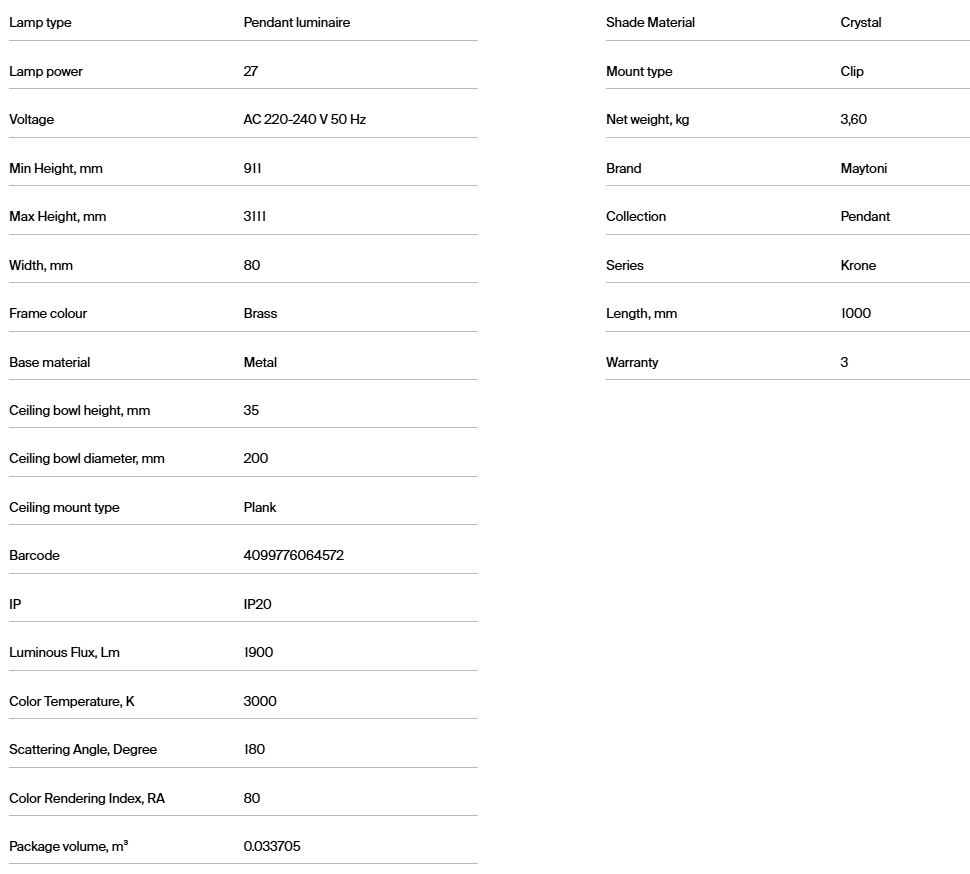The height and width of the screenshot is (874, 970).
Task: Click the Base material Metal value
Action: pyautogui.click(x=260, y=362)
